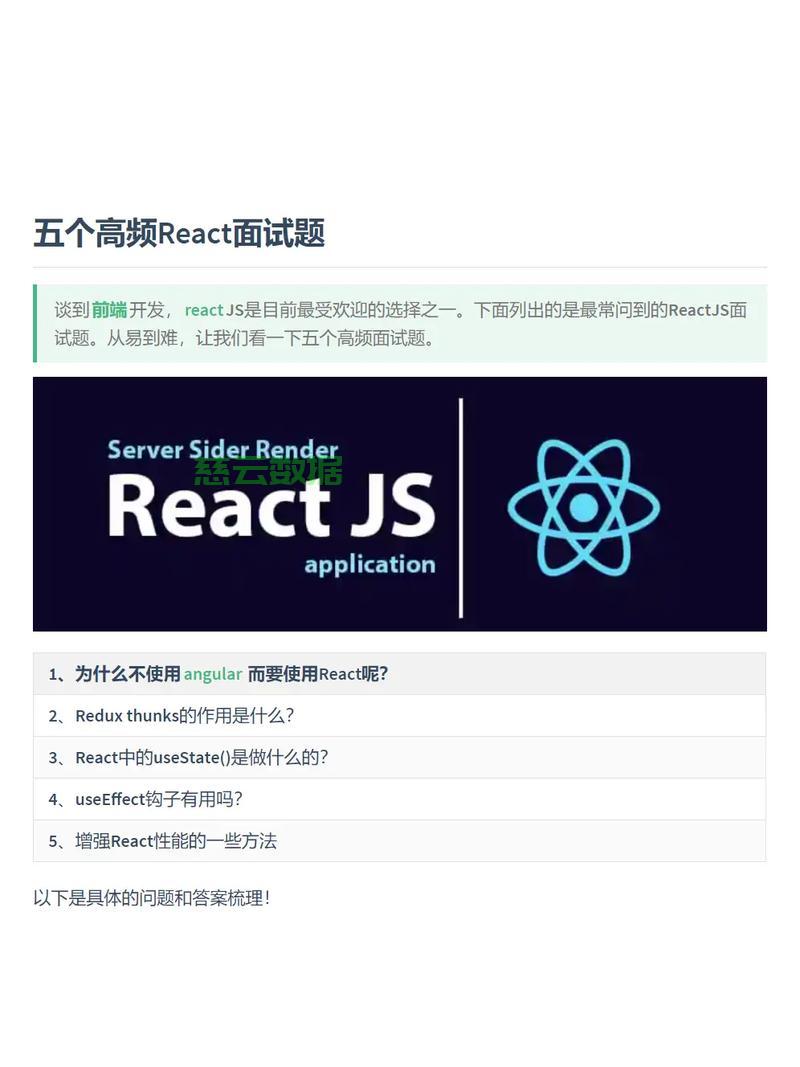Open the react link in the intro paragraph
Viewport: 800px width, 1067px height.
coord(203,310)
